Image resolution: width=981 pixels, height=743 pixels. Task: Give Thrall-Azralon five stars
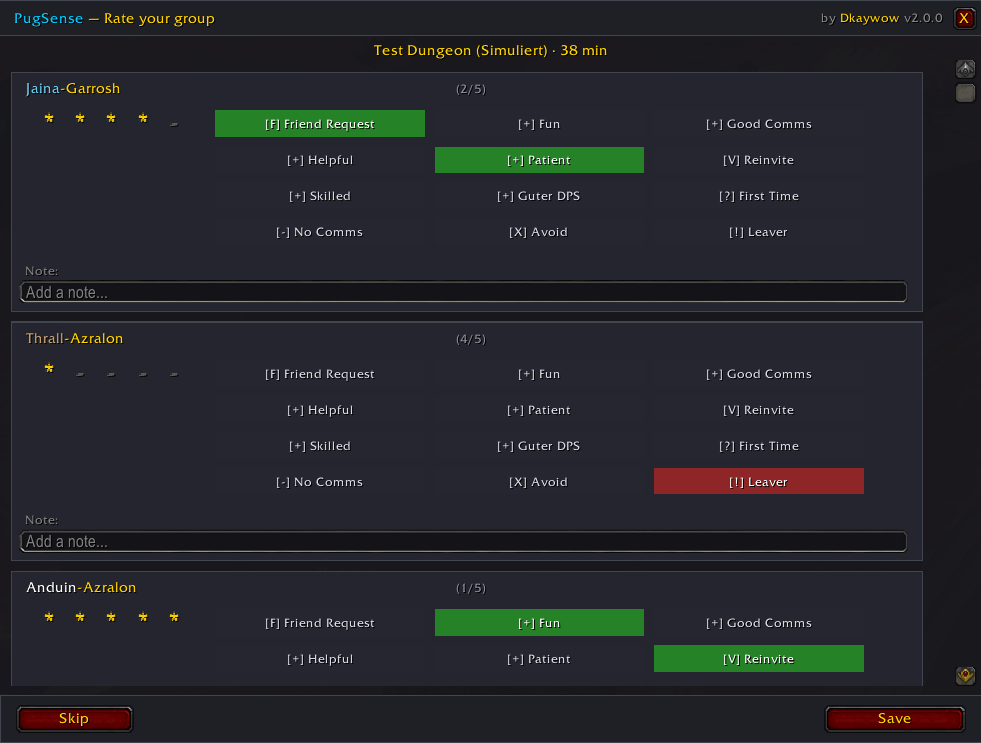pos(174,374)
